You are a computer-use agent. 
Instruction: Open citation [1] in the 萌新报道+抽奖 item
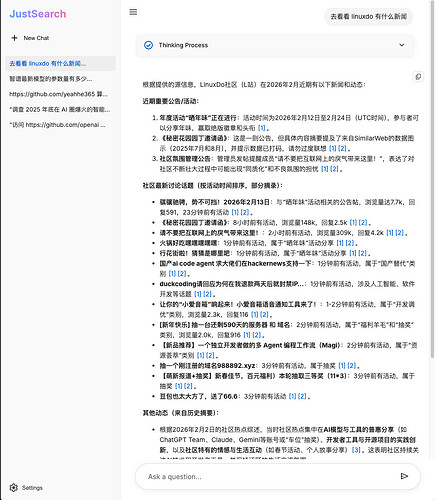tap(179, 386)
